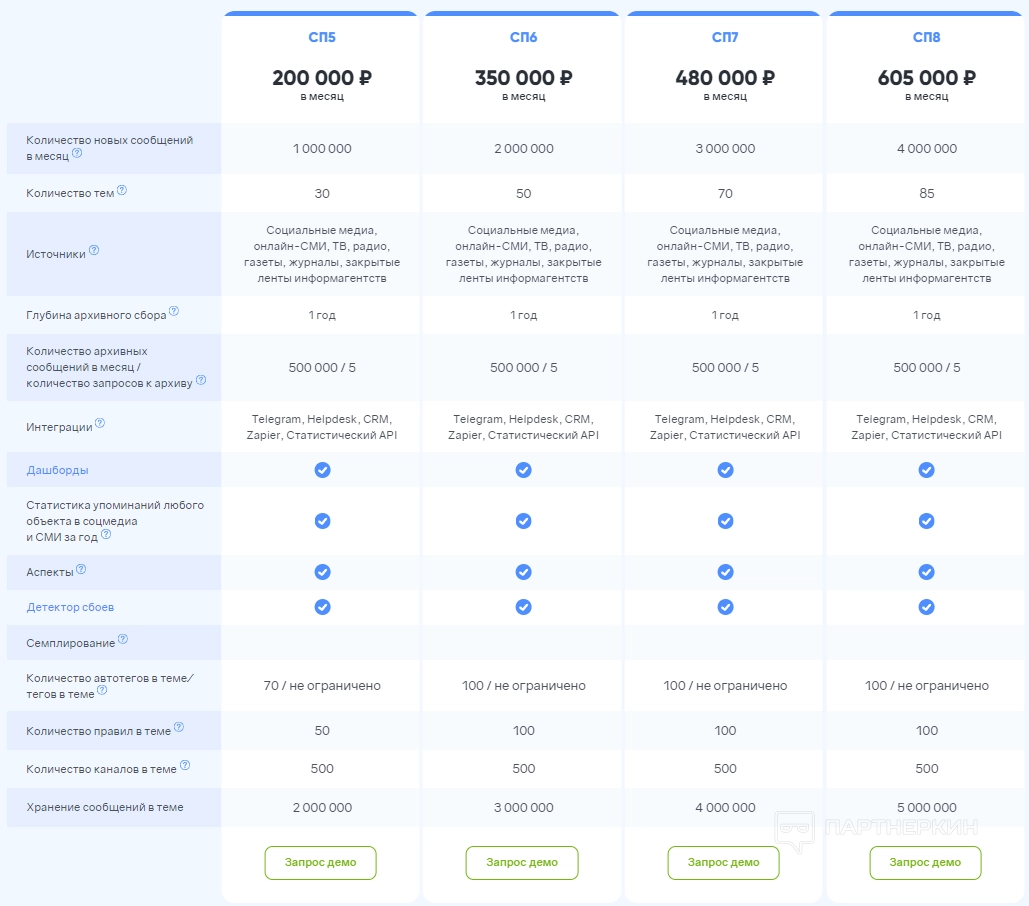The image size is (1029, 906).
Task: Open help icon for Количество правил в теме
Action: pos(179,728)
